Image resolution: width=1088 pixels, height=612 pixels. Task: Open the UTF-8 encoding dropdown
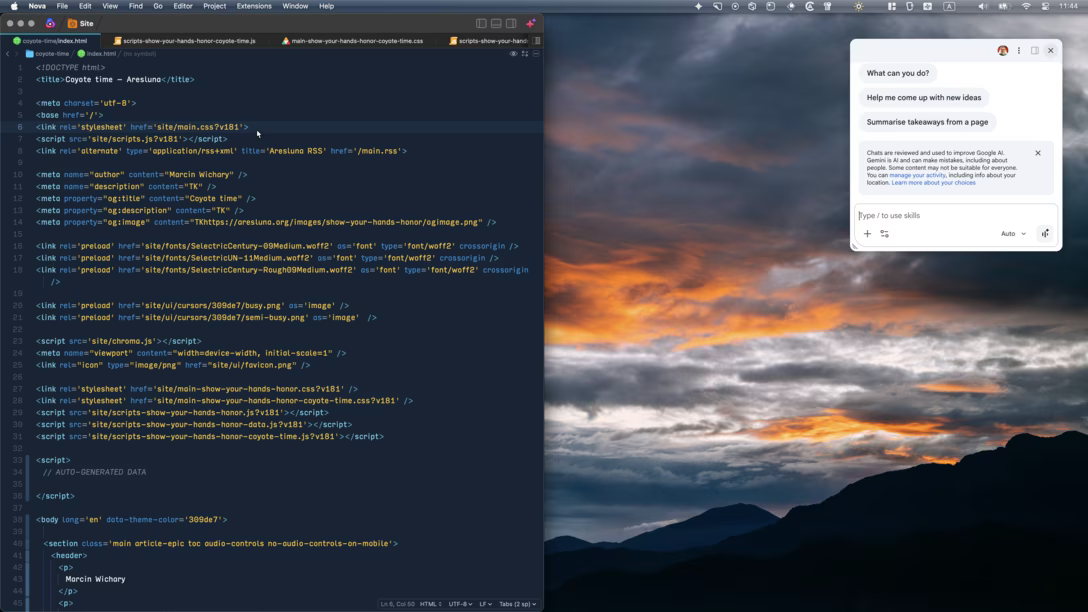(x=460, y=604)
